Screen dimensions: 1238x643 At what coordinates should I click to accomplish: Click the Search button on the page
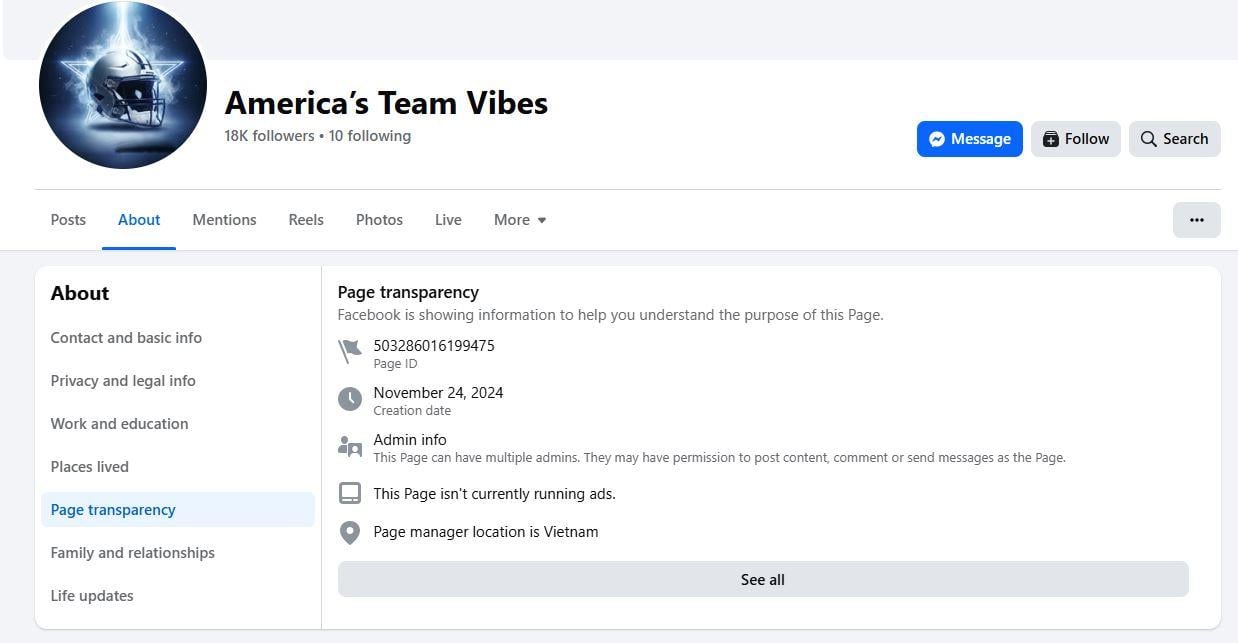point(1174,139)
